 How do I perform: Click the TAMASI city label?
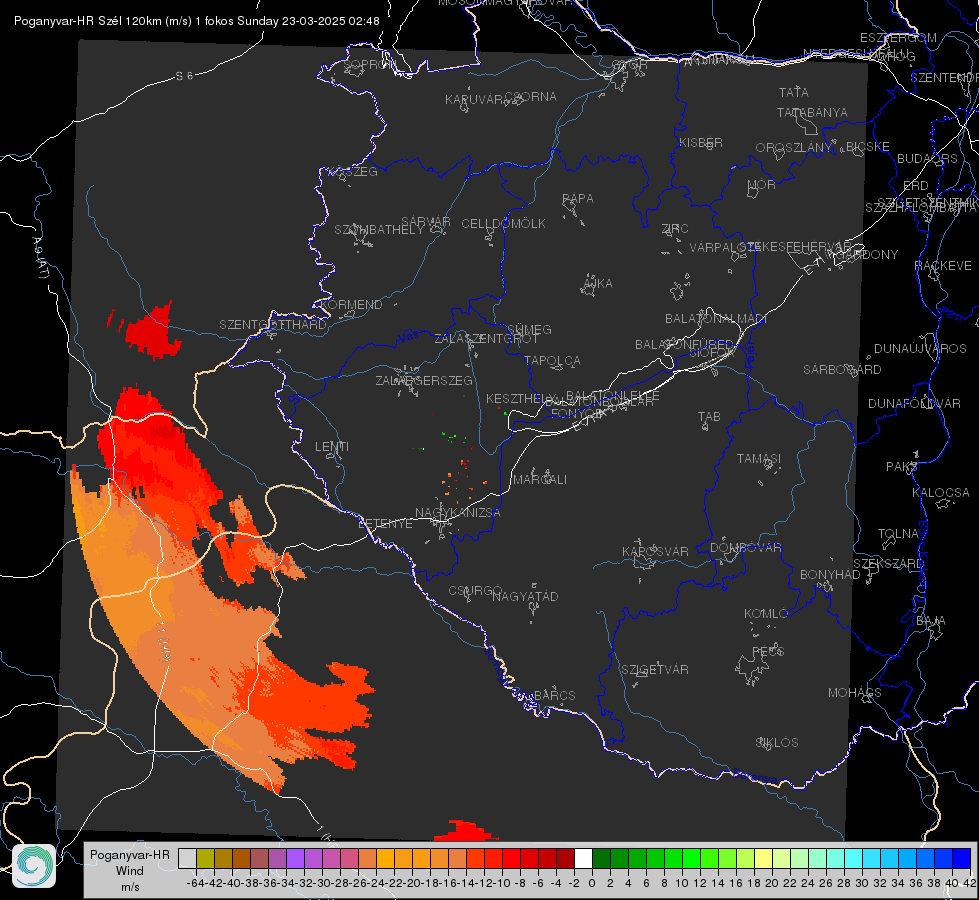[x=759, y=459]
